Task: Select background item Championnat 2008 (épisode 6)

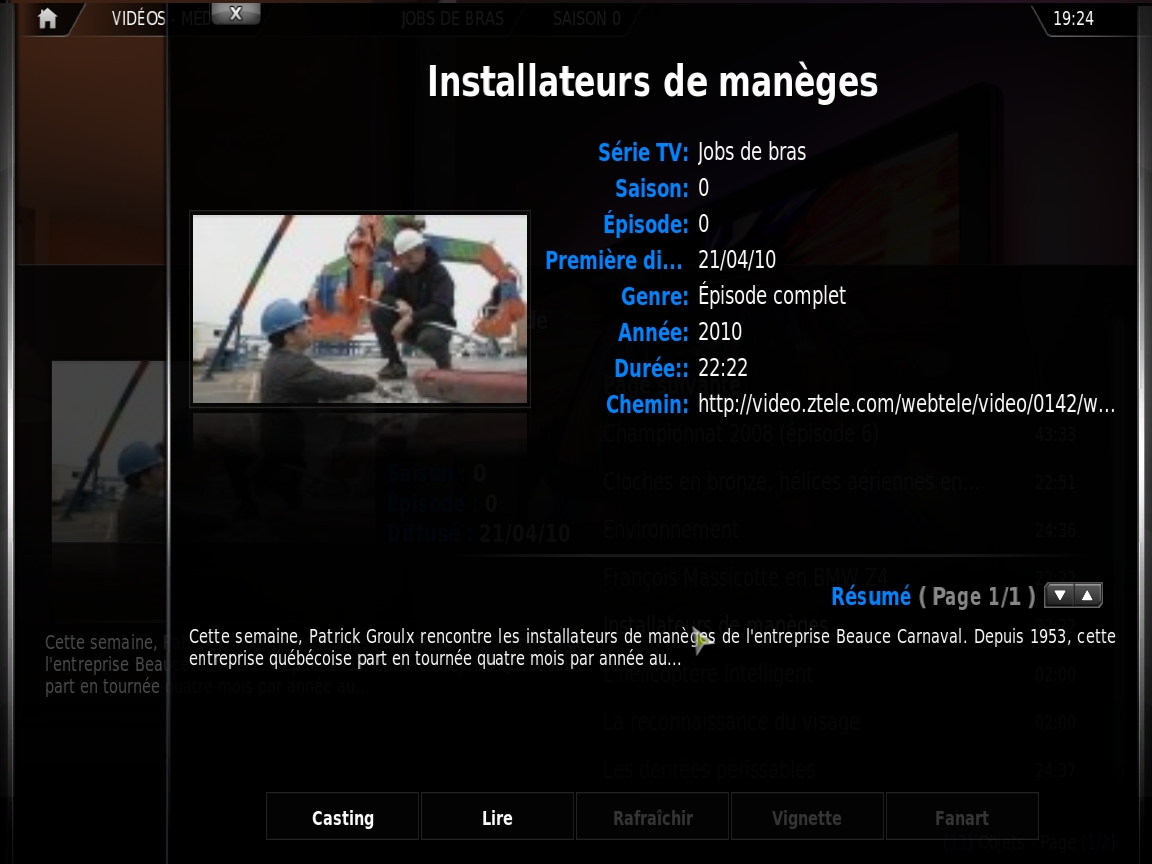Action: (741, 433)
